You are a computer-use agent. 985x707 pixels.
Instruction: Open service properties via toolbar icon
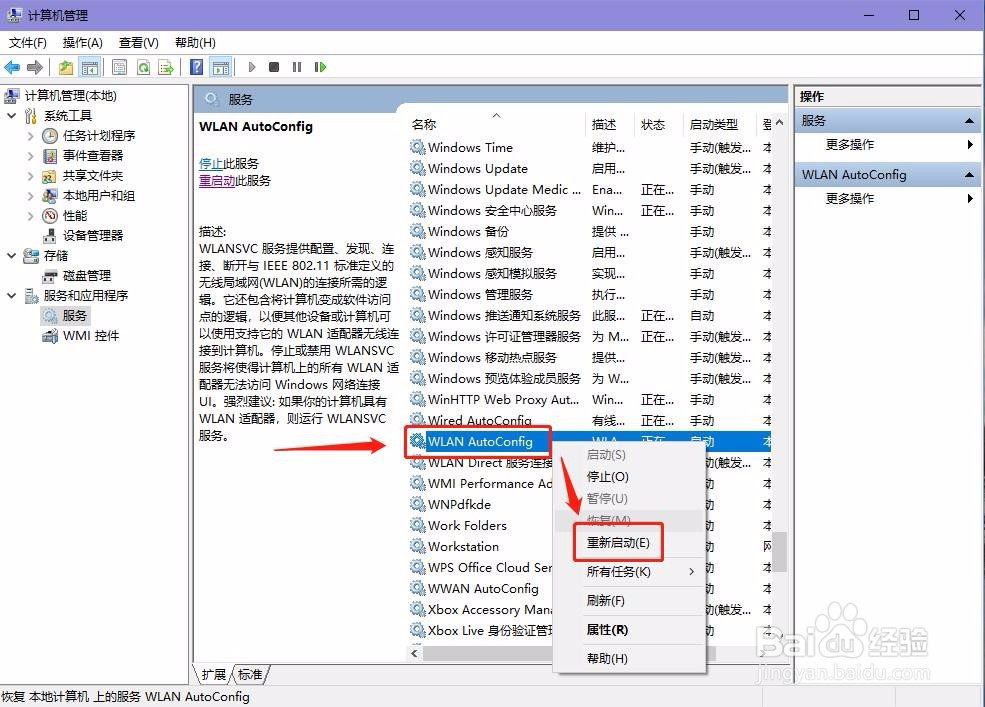point(118,67)
